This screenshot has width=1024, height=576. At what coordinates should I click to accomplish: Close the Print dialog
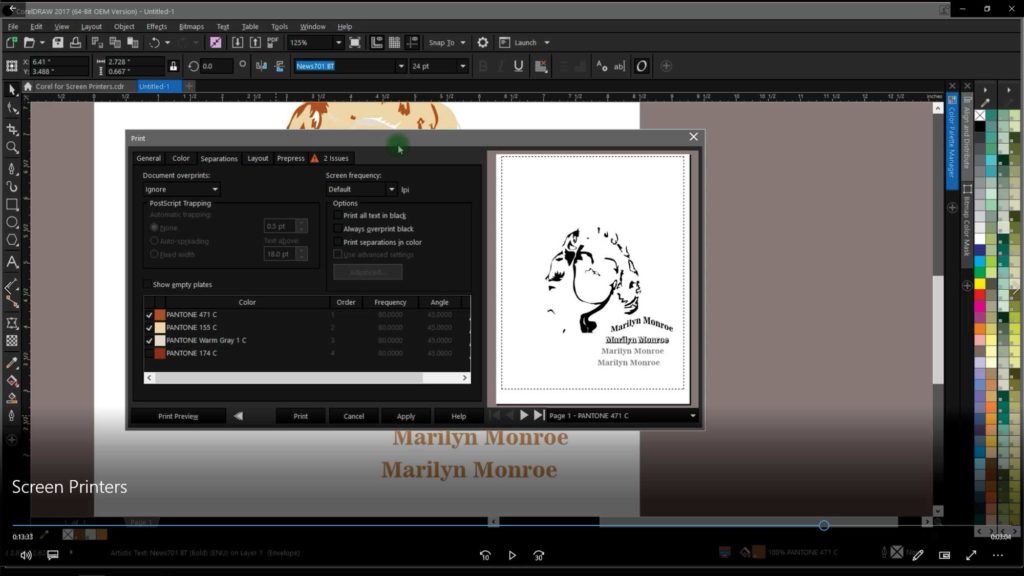pos(694,136)
